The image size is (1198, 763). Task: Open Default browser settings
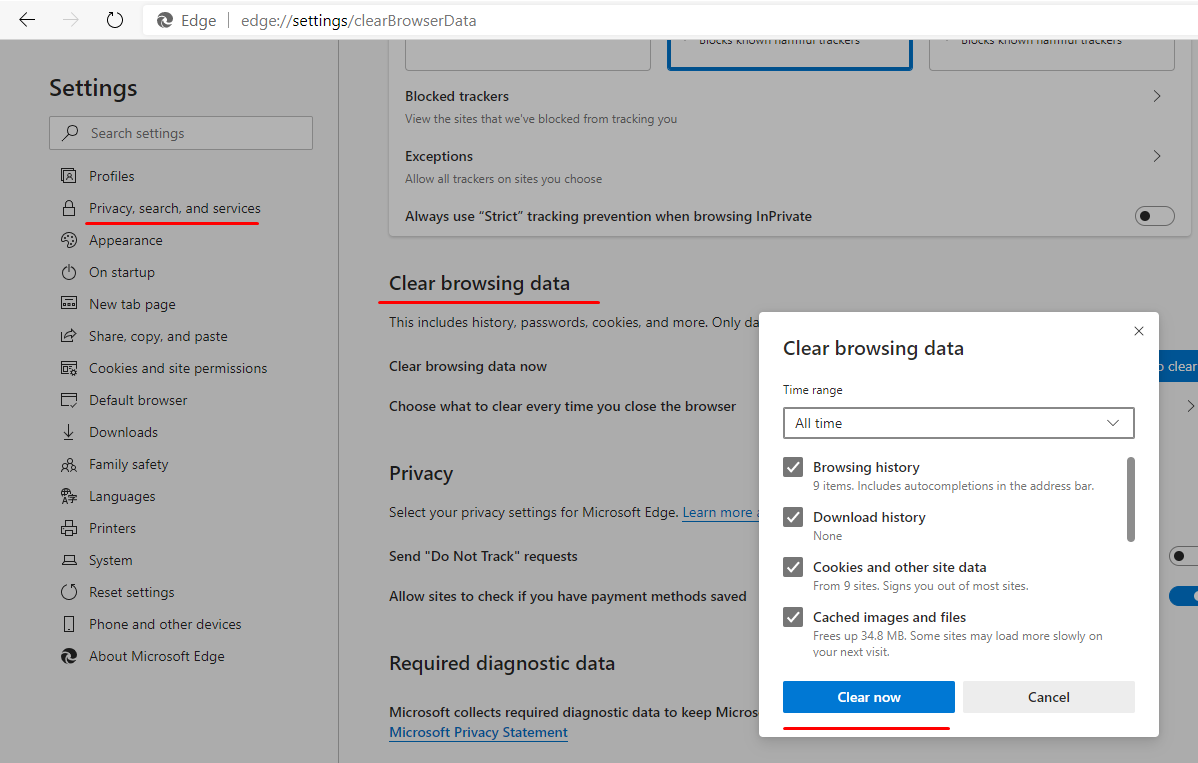[138, 400]
